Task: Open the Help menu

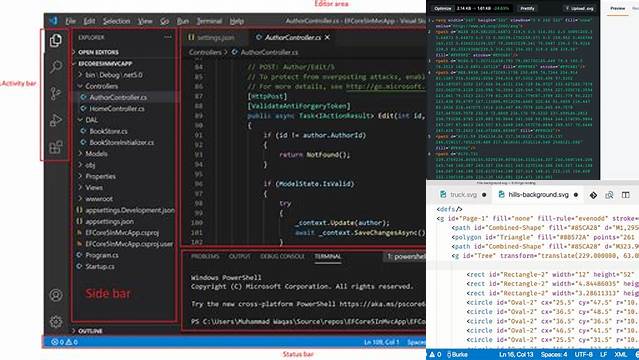Action: click(x=236, y=21)
